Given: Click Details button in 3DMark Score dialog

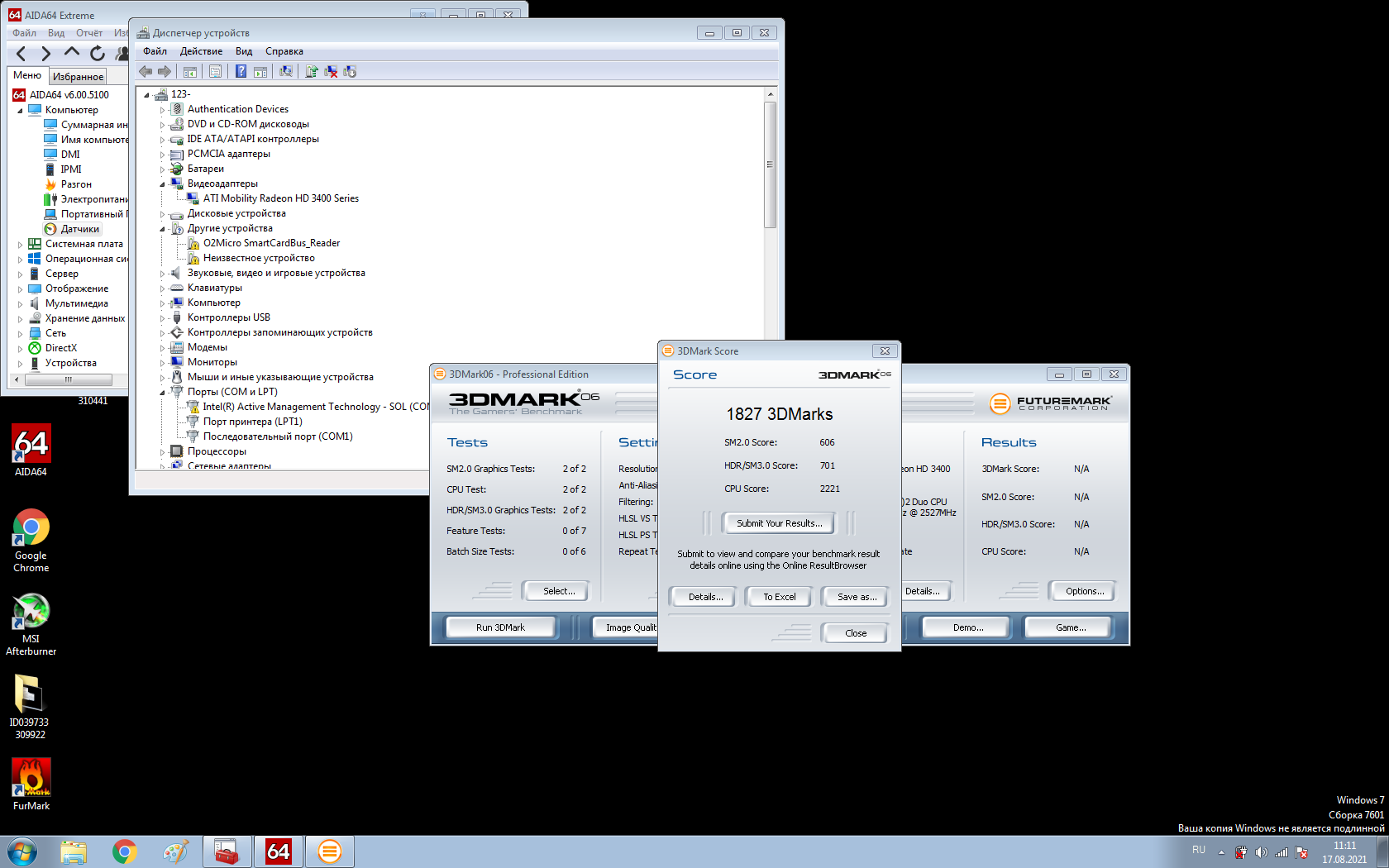Looking at the screenshot, I should (x=705, y=597).
